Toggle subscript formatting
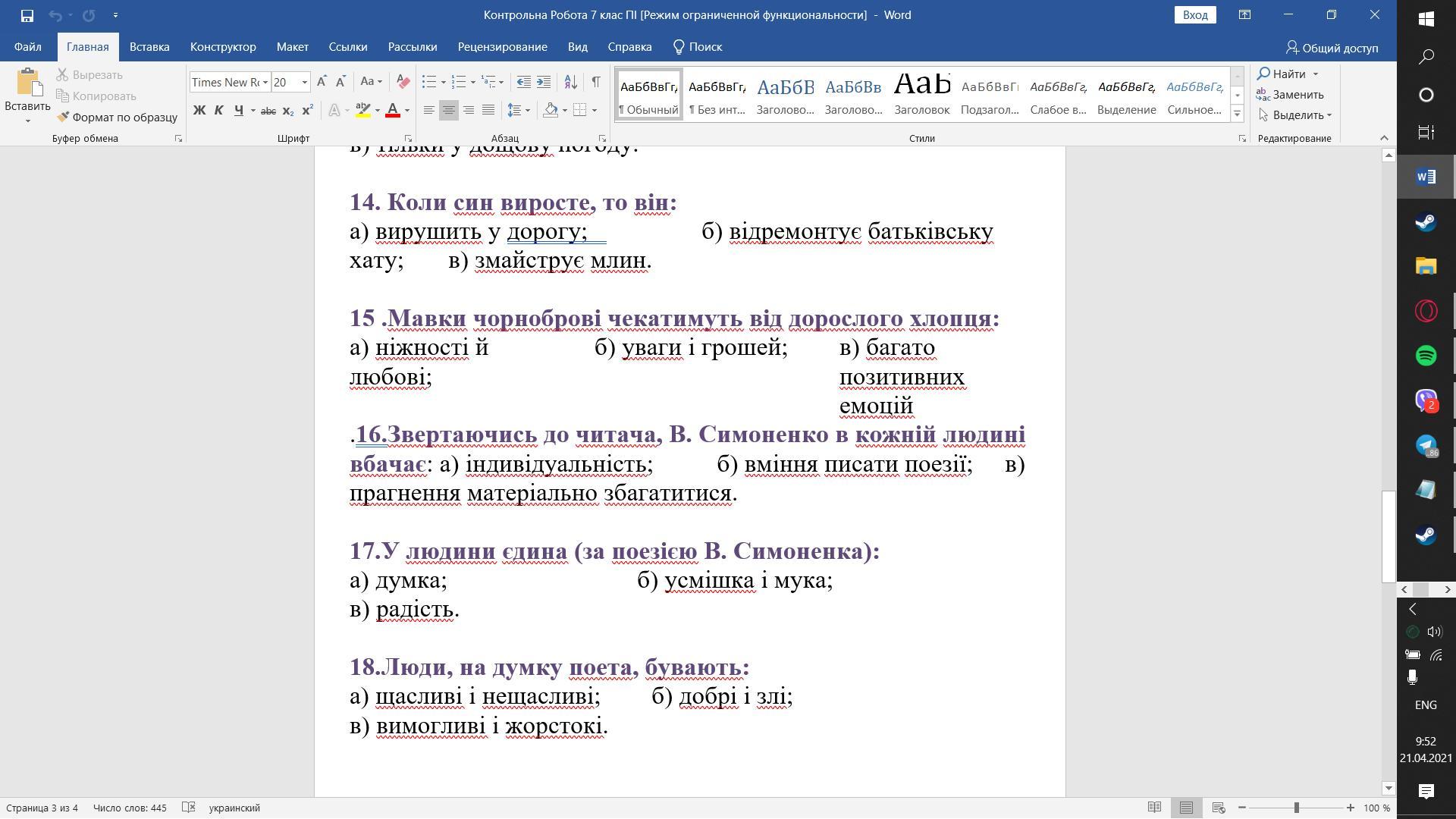This screenshot has height=819, width=1456. tap(287, 111)
